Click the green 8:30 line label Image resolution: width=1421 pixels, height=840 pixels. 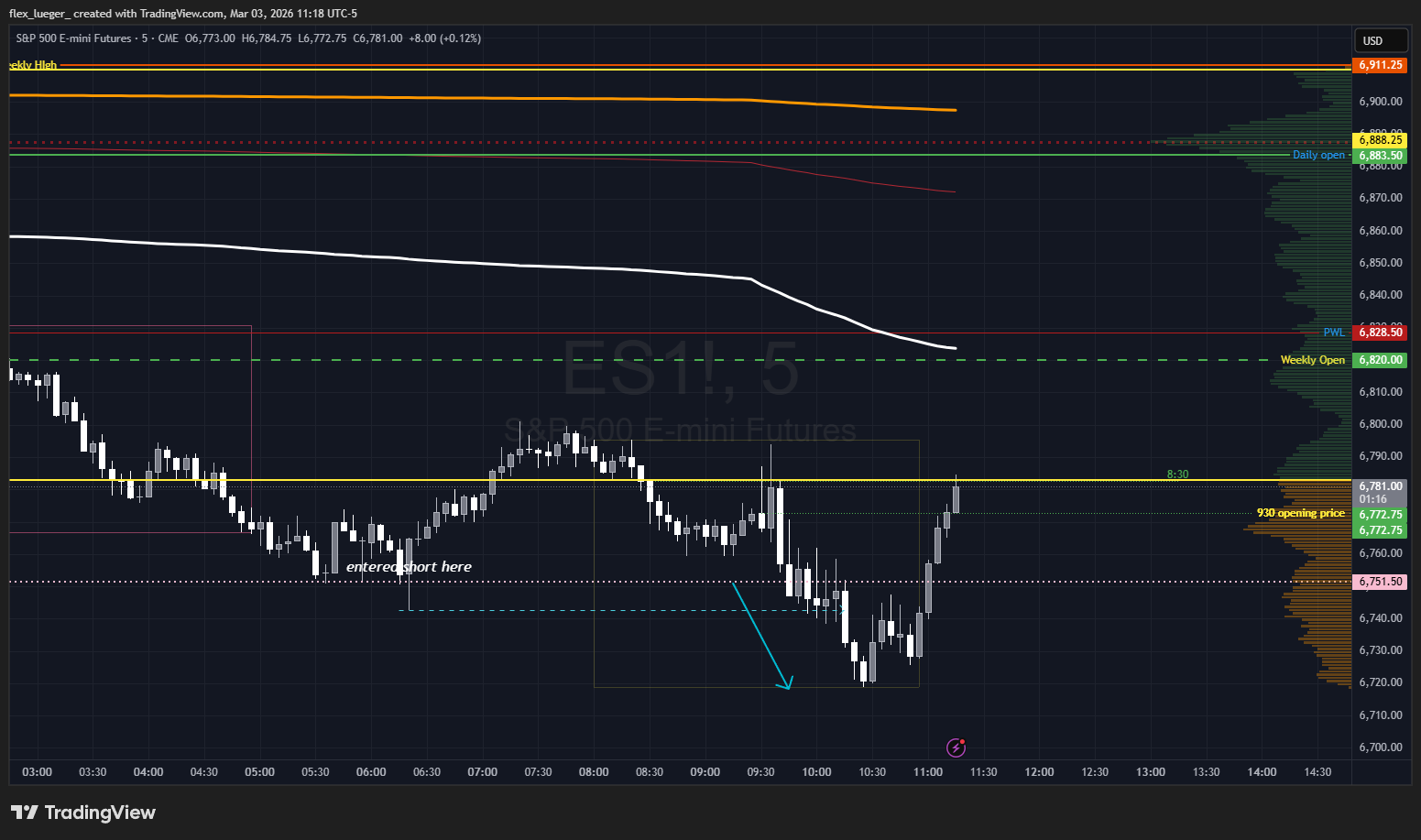1177,475
